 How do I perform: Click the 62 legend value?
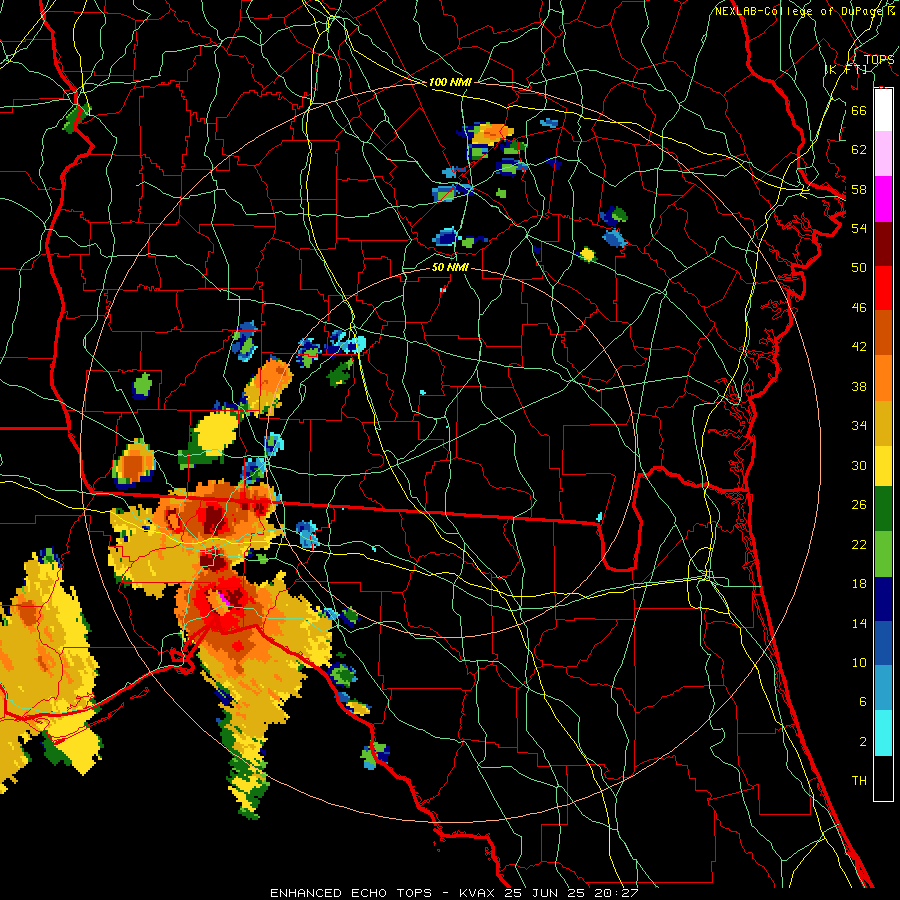(859, 150)
